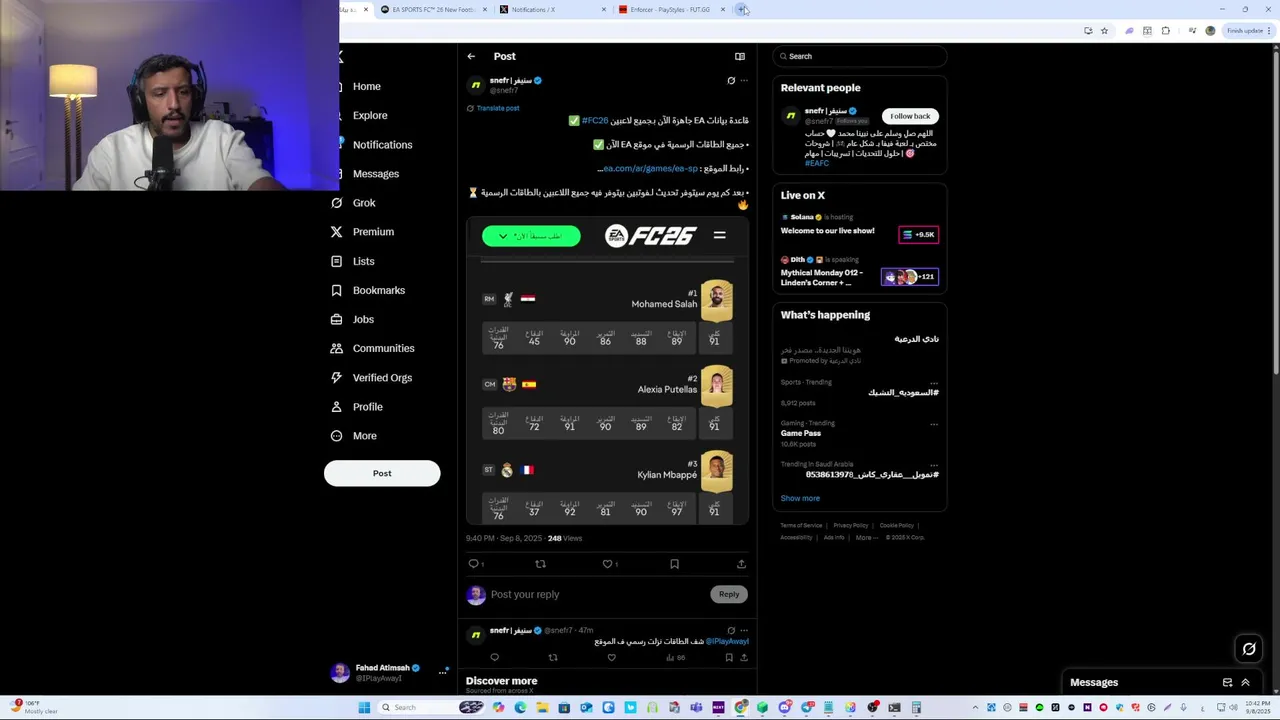Open Terms of Service footer link
Image resolution: width=1280 pixels, height=720 pixels.
pyautogui.click(x=801, y=525)
